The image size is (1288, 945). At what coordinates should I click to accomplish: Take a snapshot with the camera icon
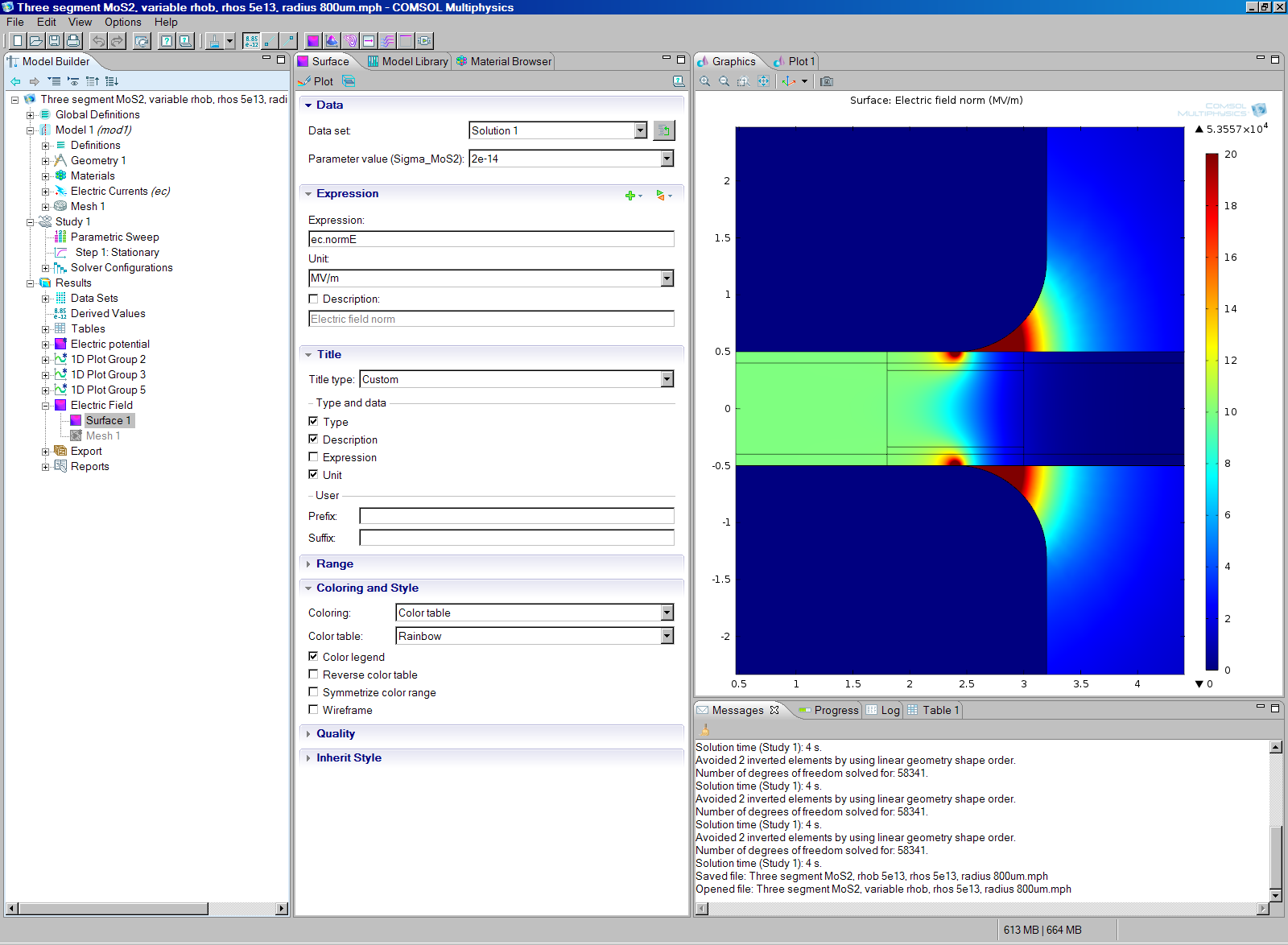tap(827, 81)
